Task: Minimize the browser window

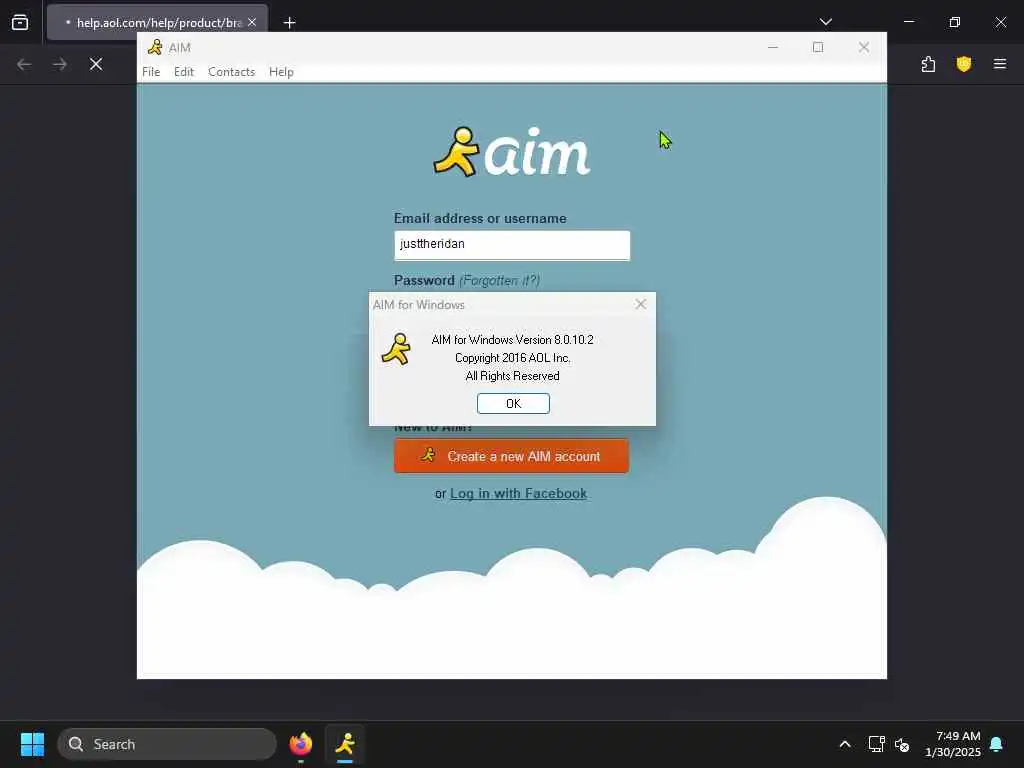Action: point(908,22)
